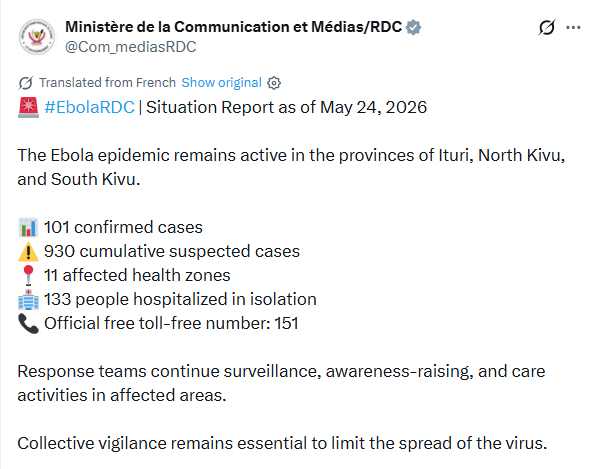The image size is (597, 469).
Task: Click the telephone emoji before toll-free number
Action: tap(29, 324)
